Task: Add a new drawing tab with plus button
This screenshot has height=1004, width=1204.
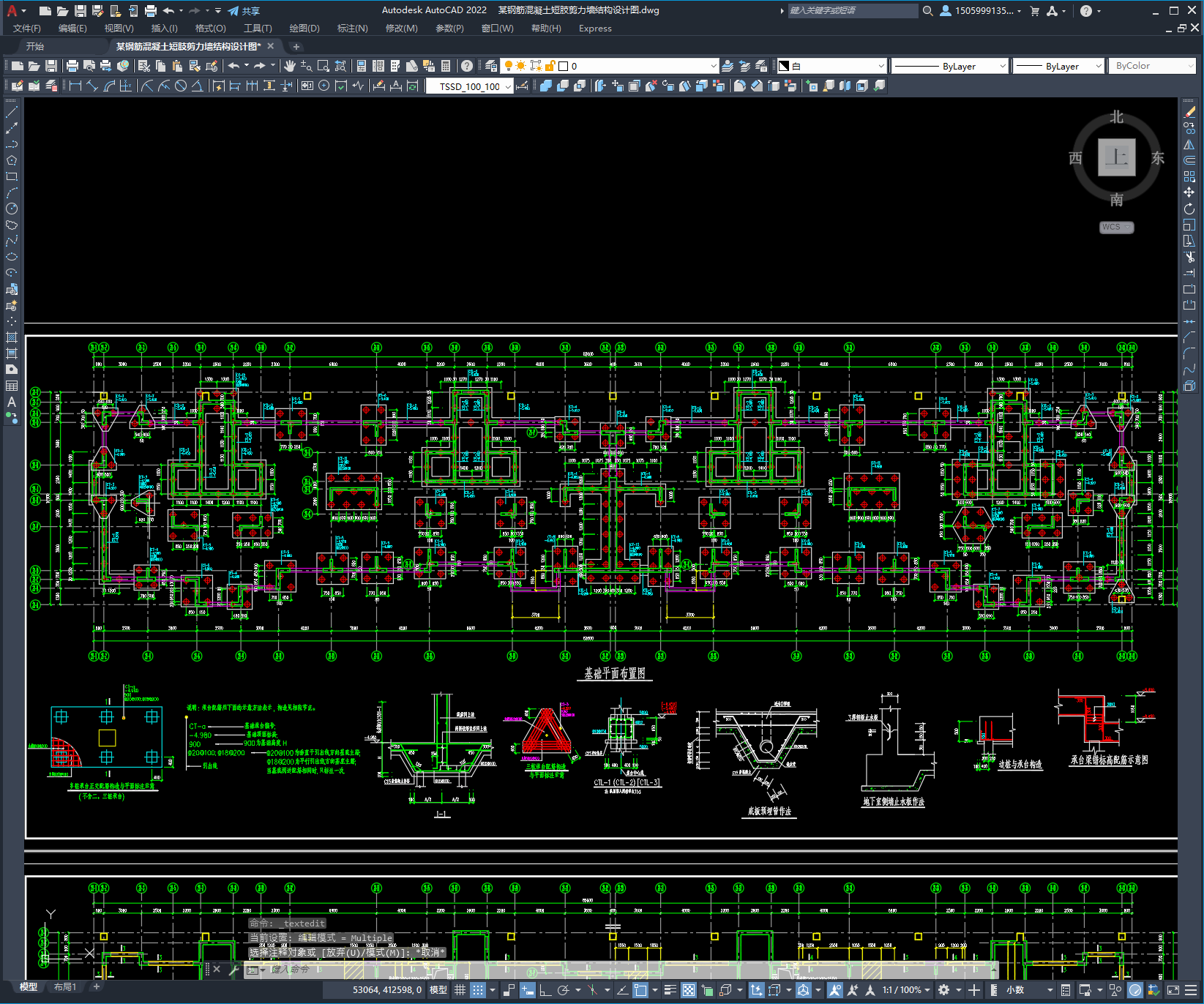Action: coord(296,46)
